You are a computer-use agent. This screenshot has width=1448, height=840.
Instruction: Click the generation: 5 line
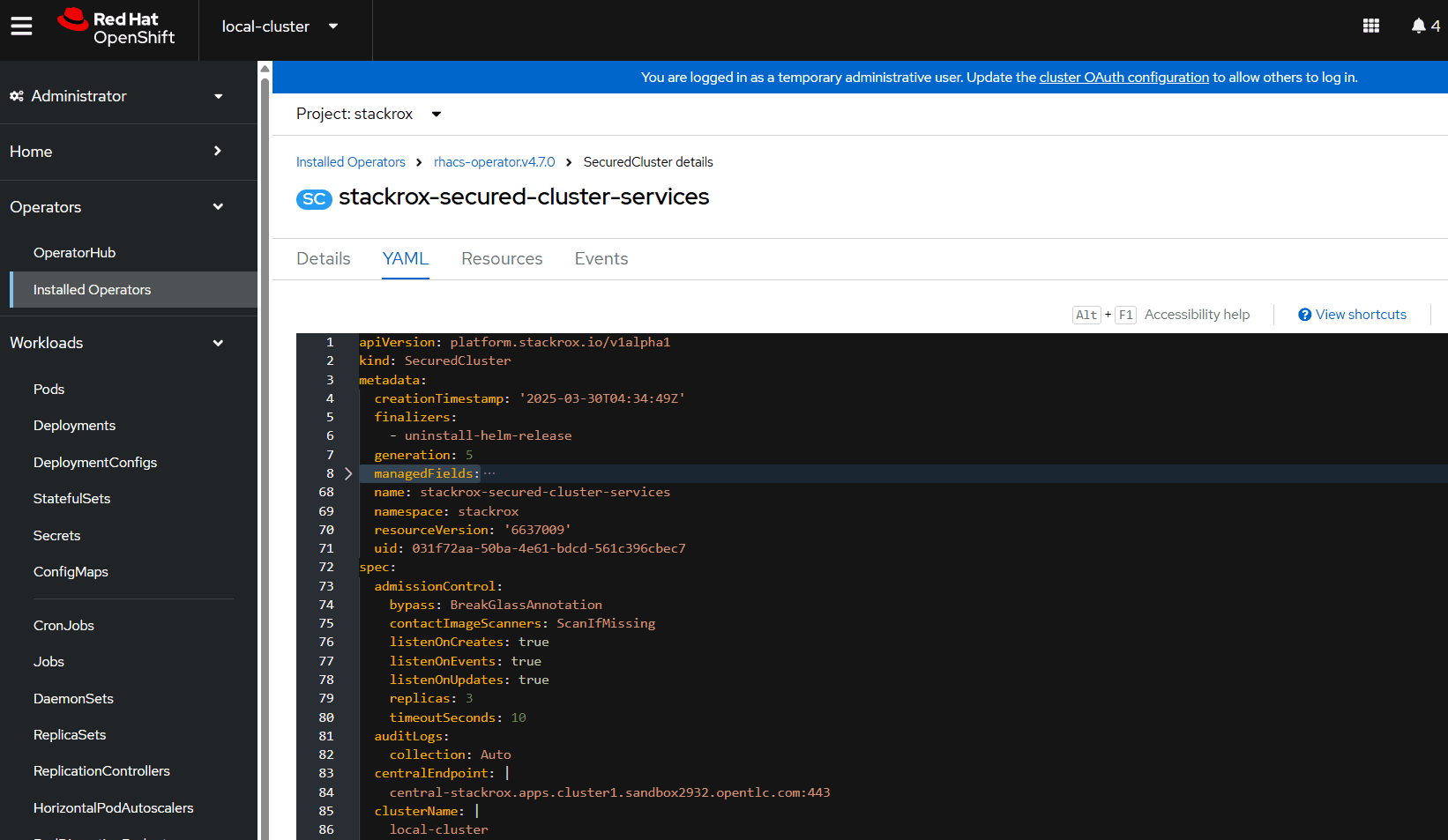(423, 455)
